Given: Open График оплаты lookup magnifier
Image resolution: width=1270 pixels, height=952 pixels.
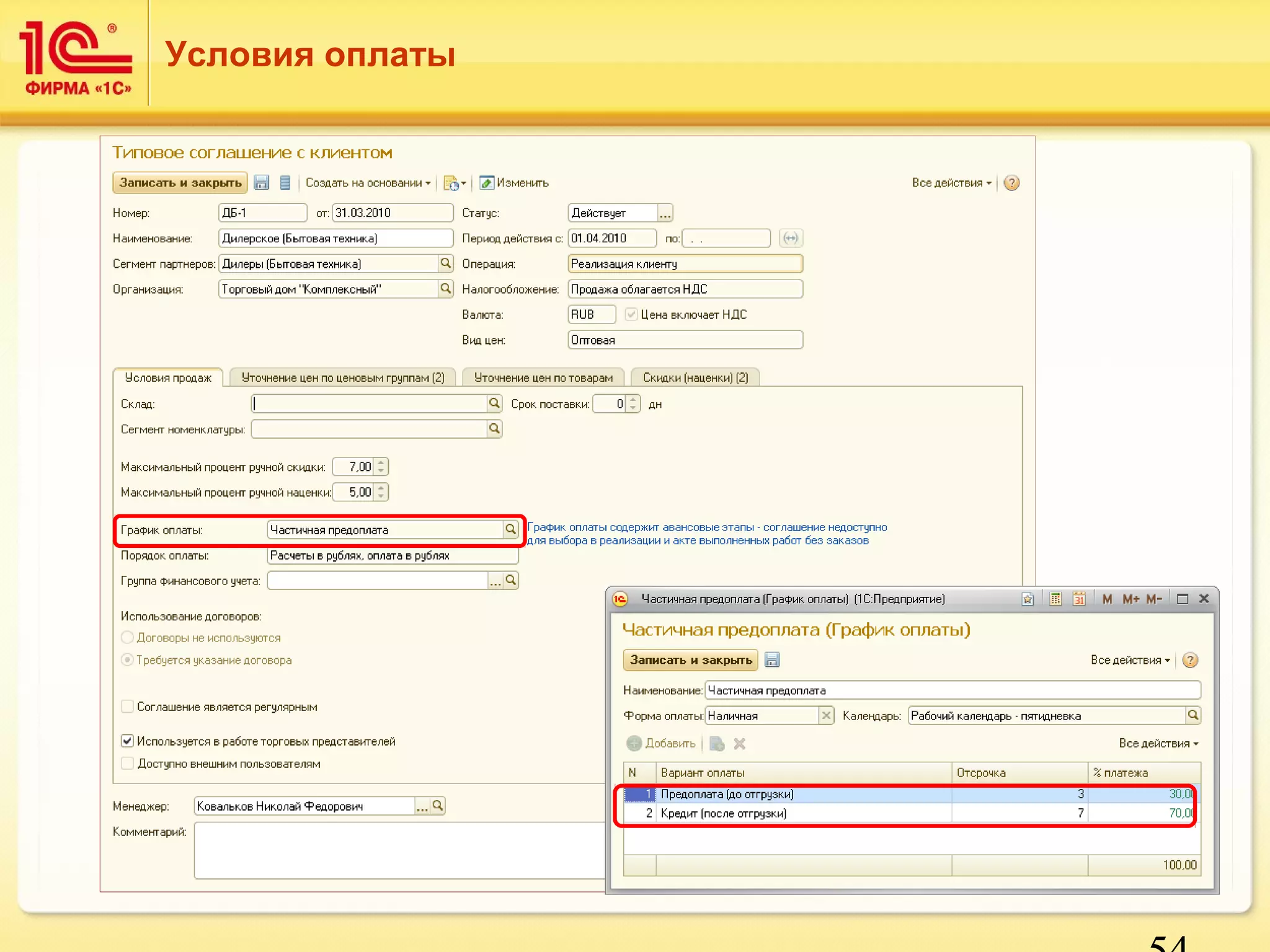Looking at the screenshot, I should pos(510,529).
